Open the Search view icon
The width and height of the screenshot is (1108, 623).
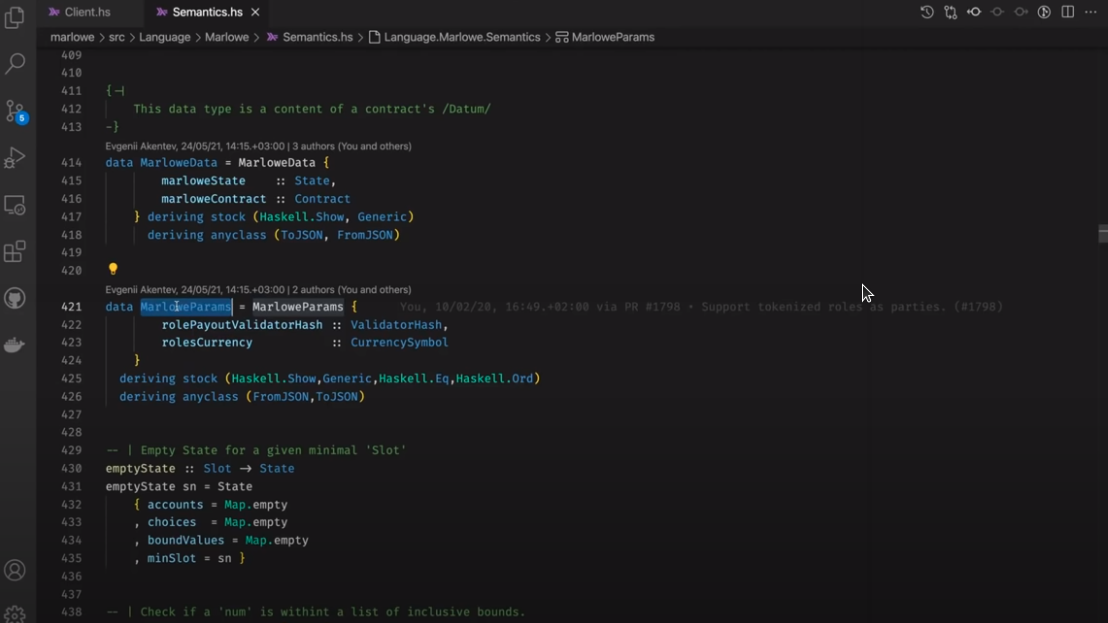tap(15, 64)
